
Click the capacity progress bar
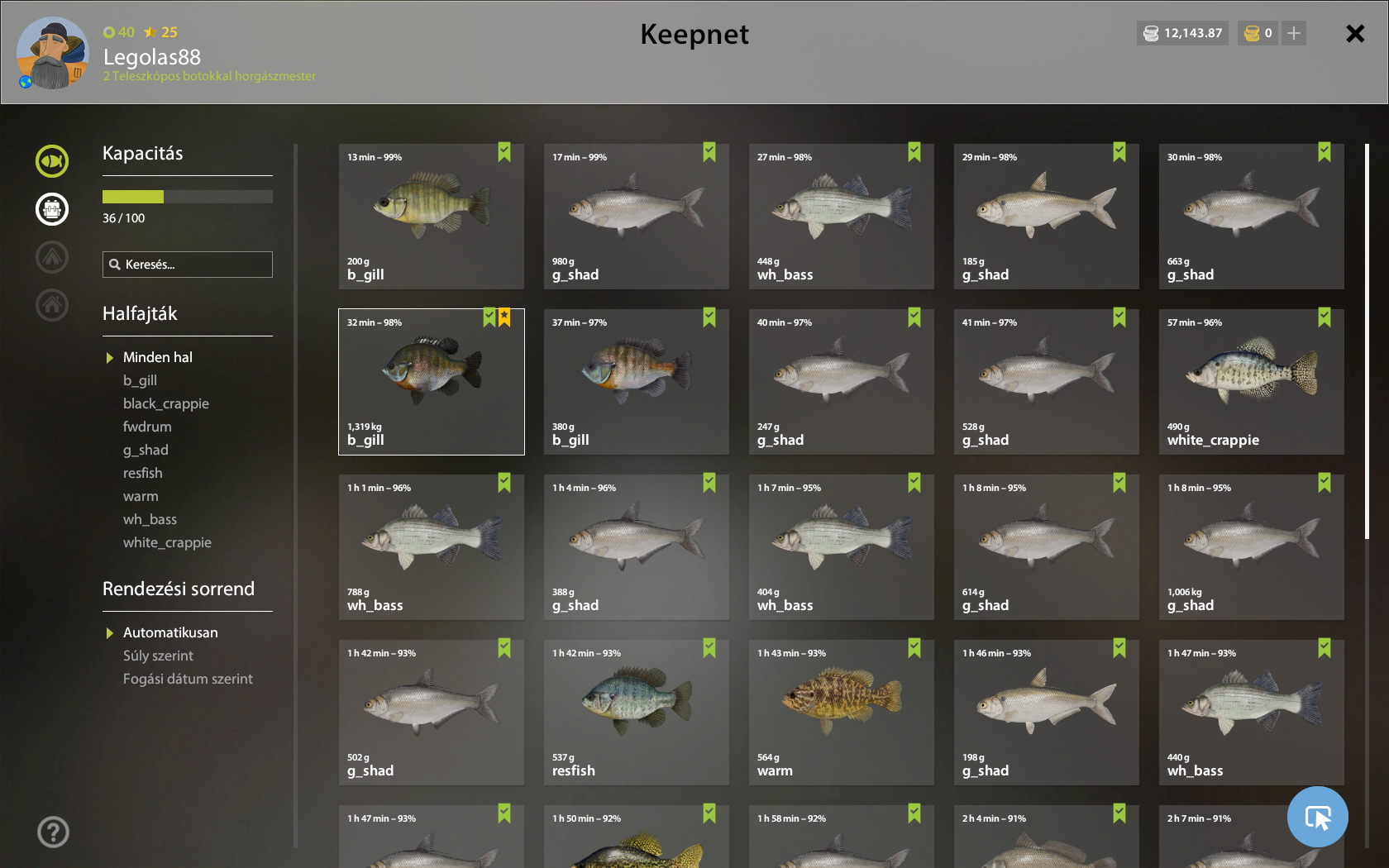188,197
